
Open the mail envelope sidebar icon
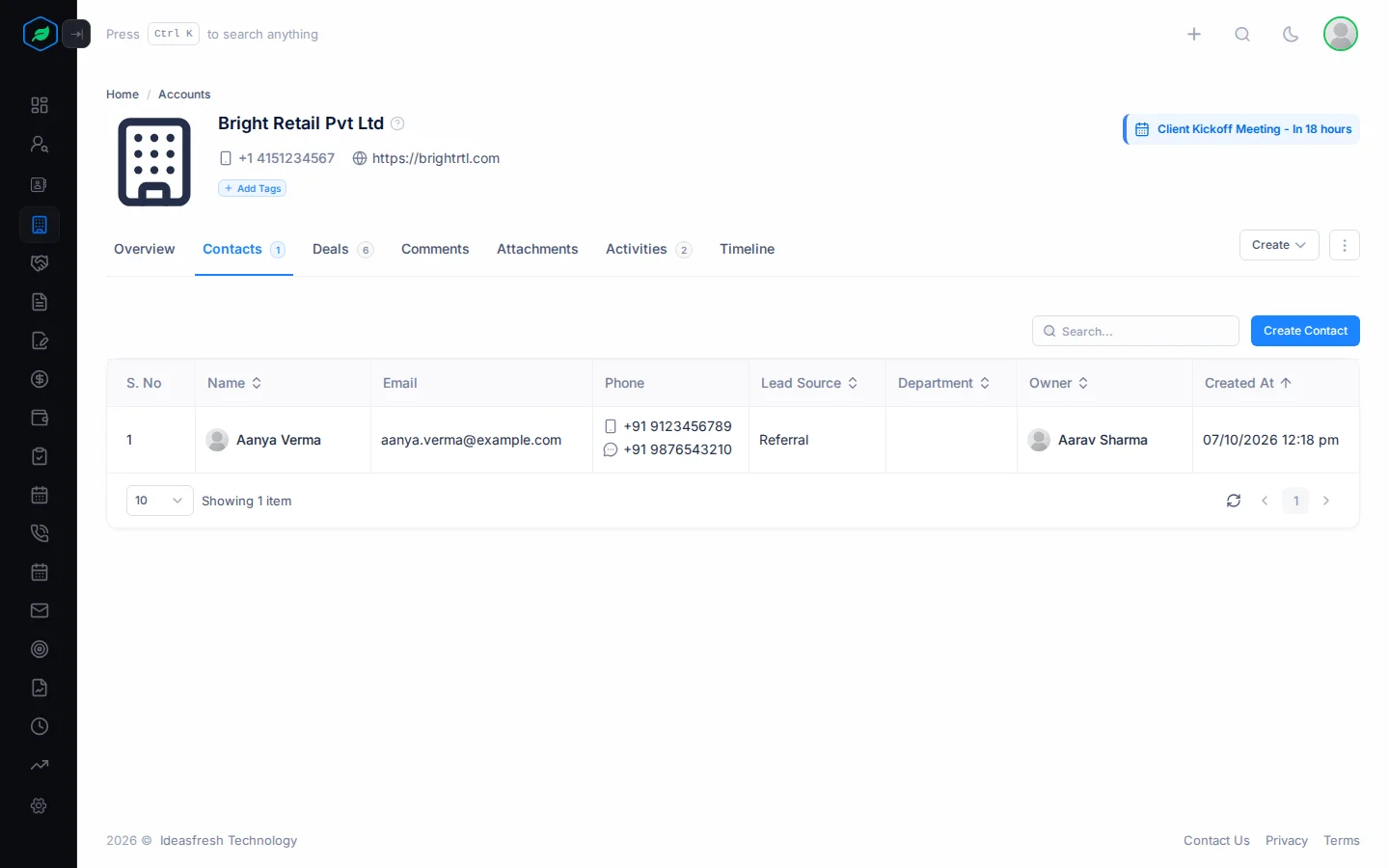[x=40, y=610]
